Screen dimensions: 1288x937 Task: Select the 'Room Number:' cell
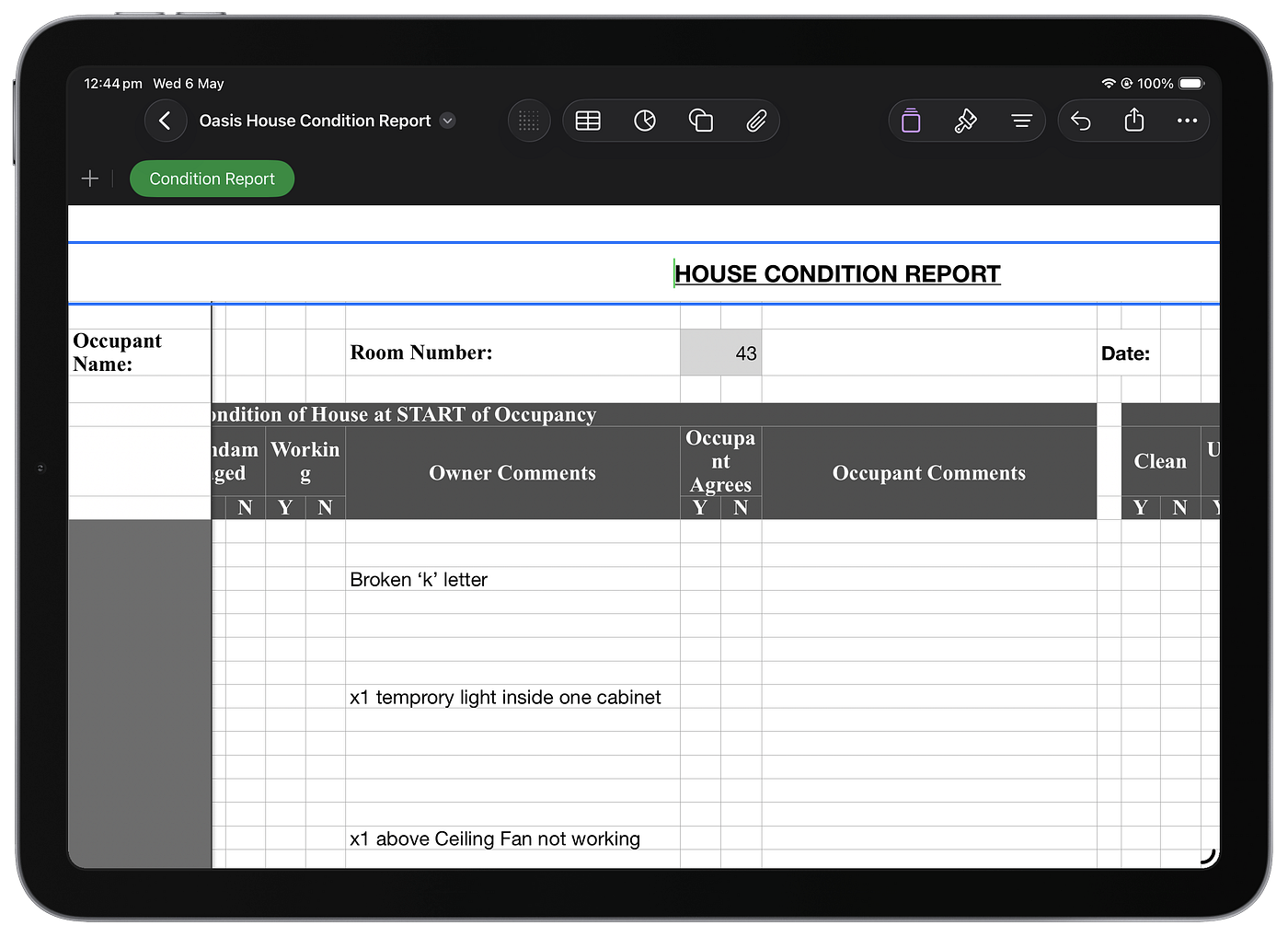512,353
